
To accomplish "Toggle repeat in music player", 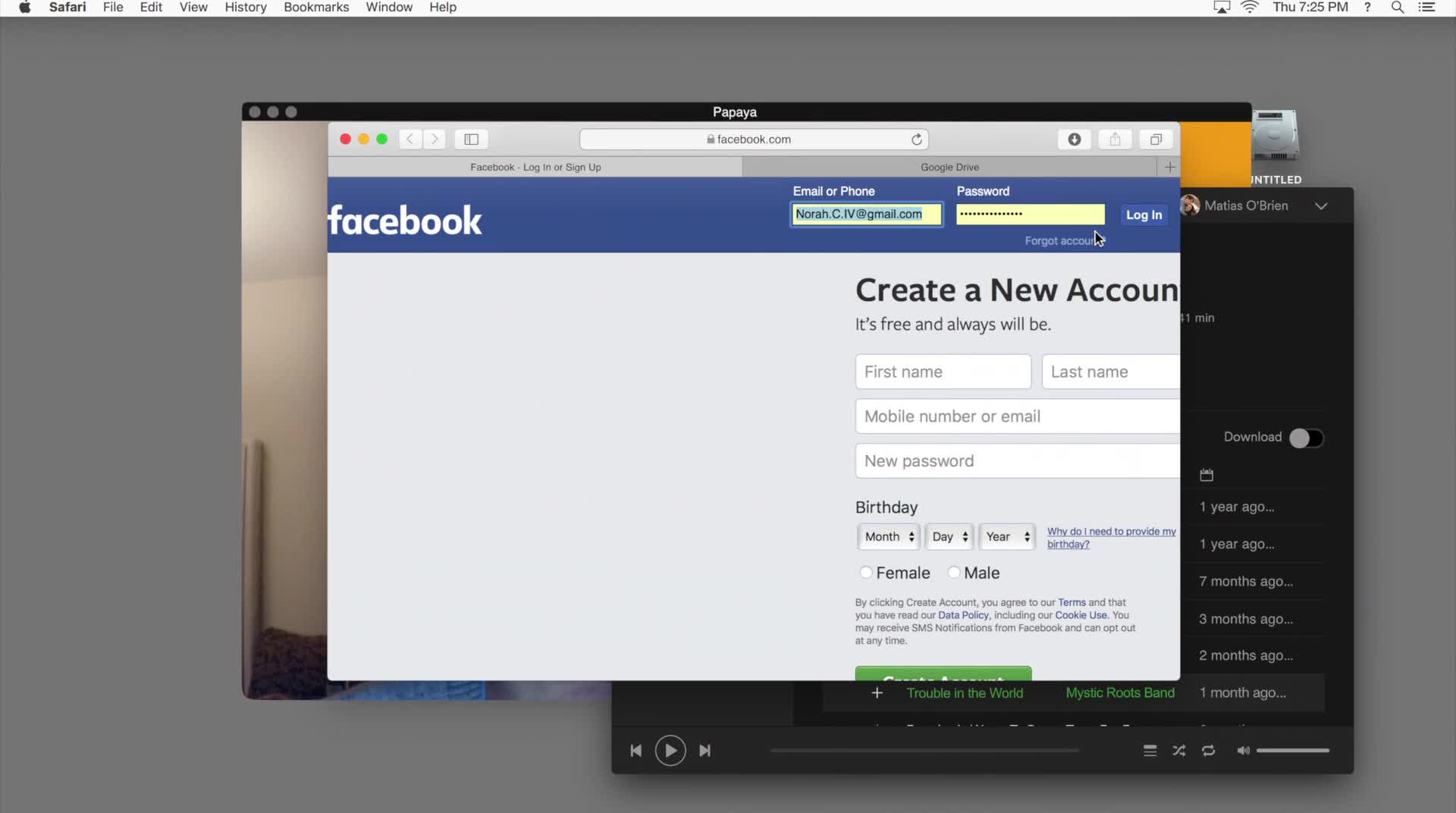I will tap(1208, 750).
